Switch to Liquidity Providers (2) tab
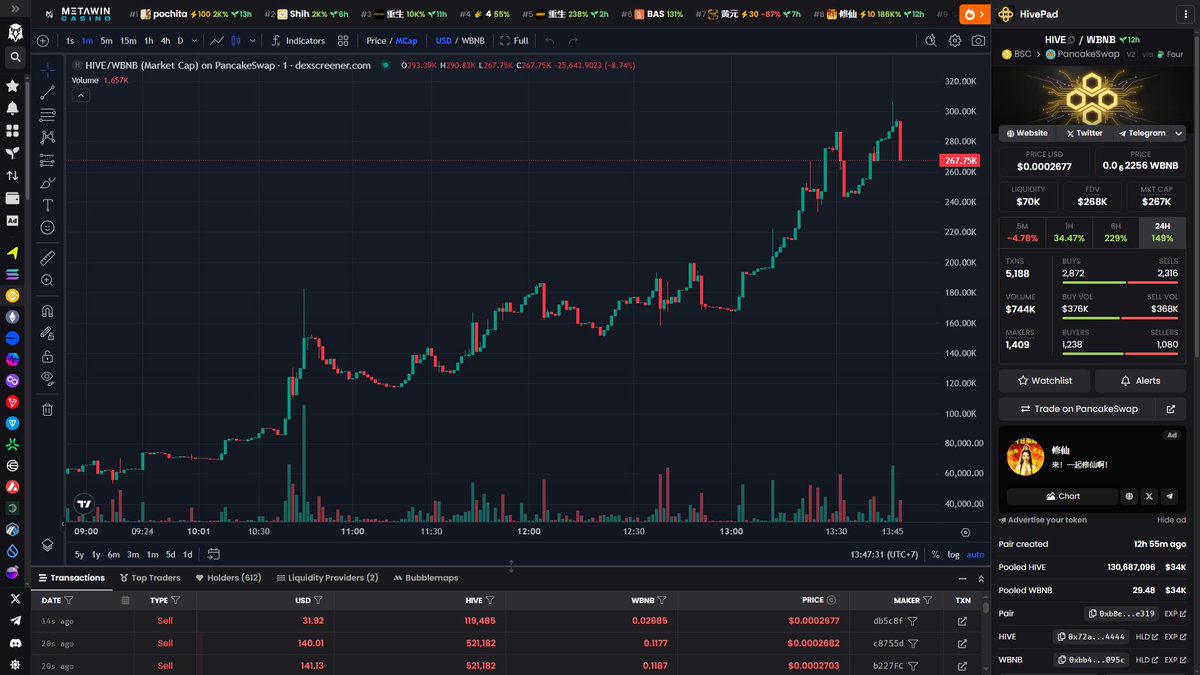The height and width of the screenshot is (675, 1200). click(x=326, y=578)
